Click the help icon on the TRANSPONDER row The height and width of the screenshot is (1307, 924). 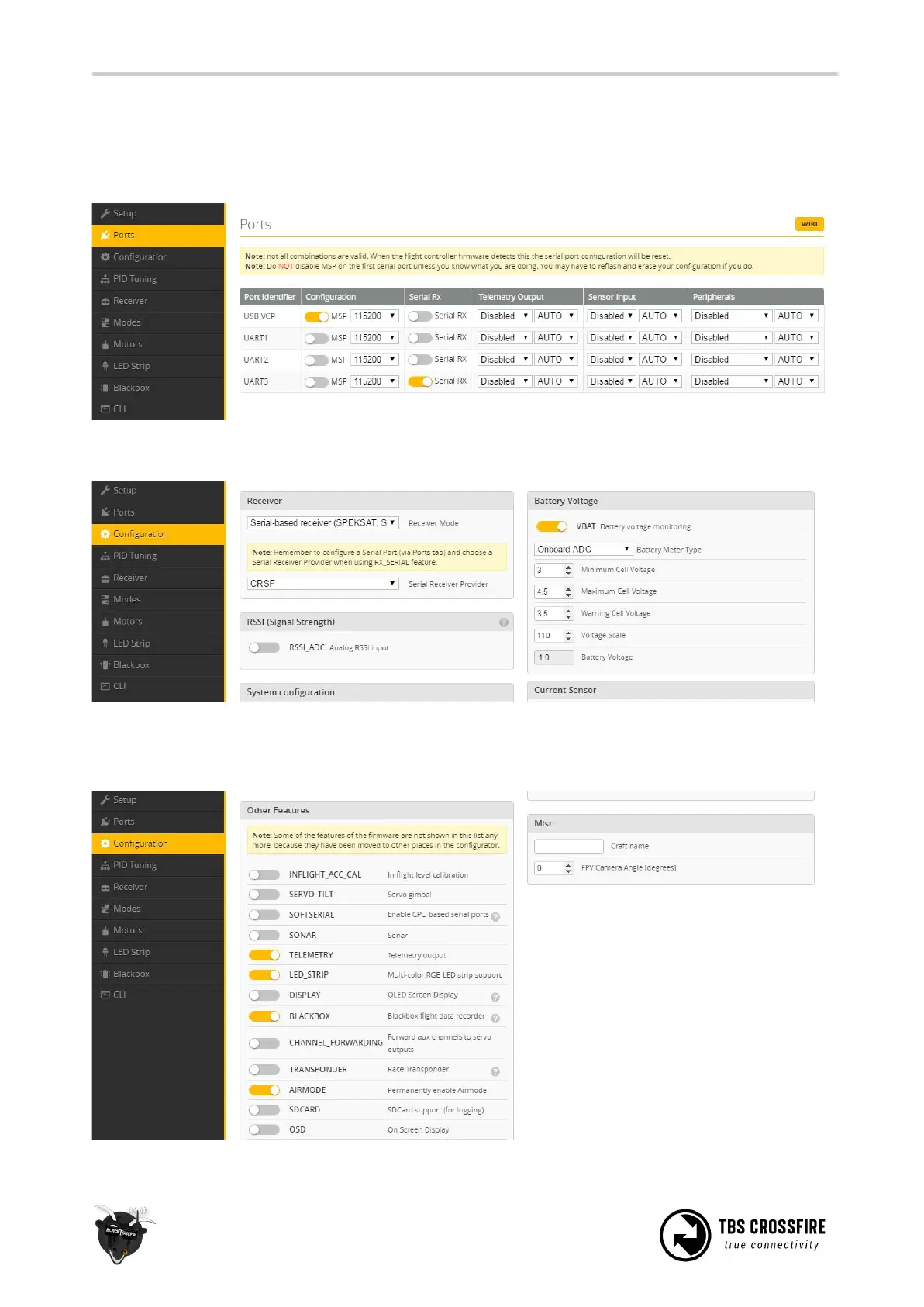point(495,1071)
